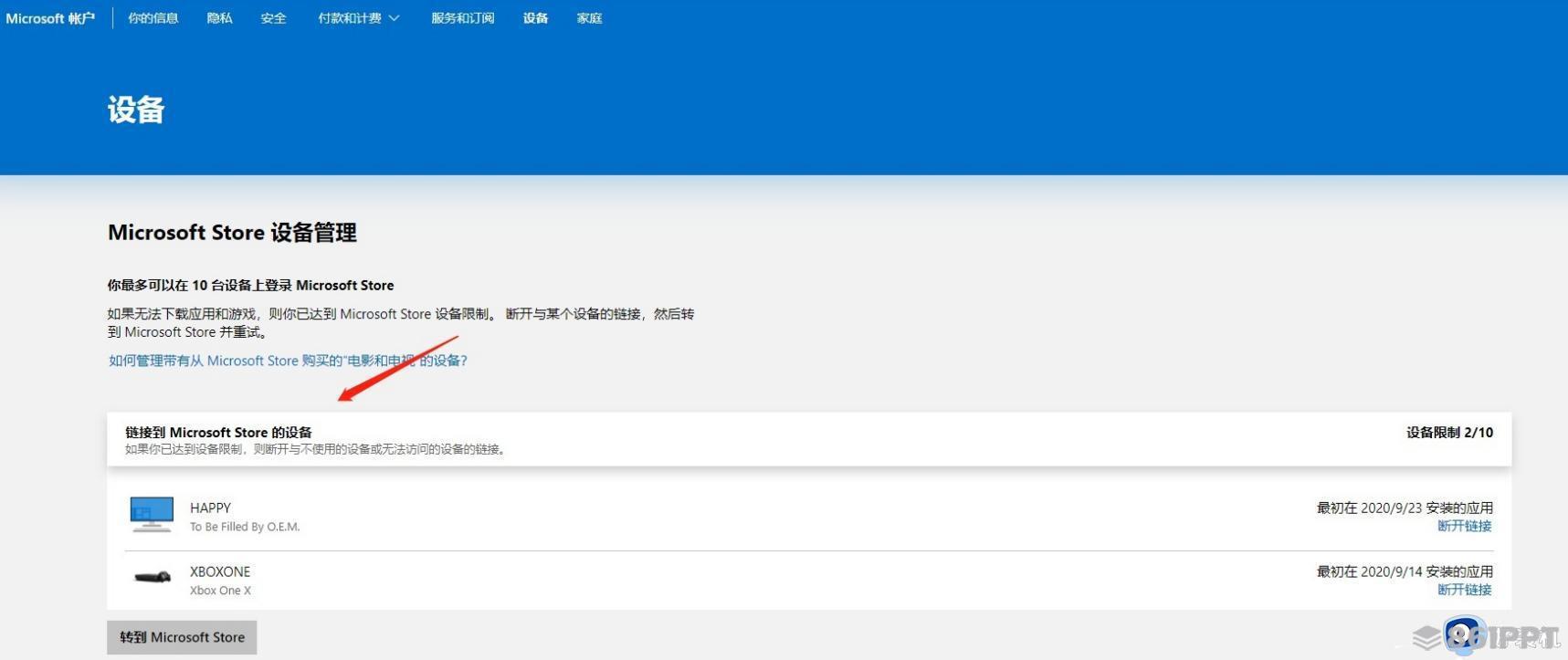1568x660 pixels.
Task: Select the 设备 navigation item
Action: 536,18
